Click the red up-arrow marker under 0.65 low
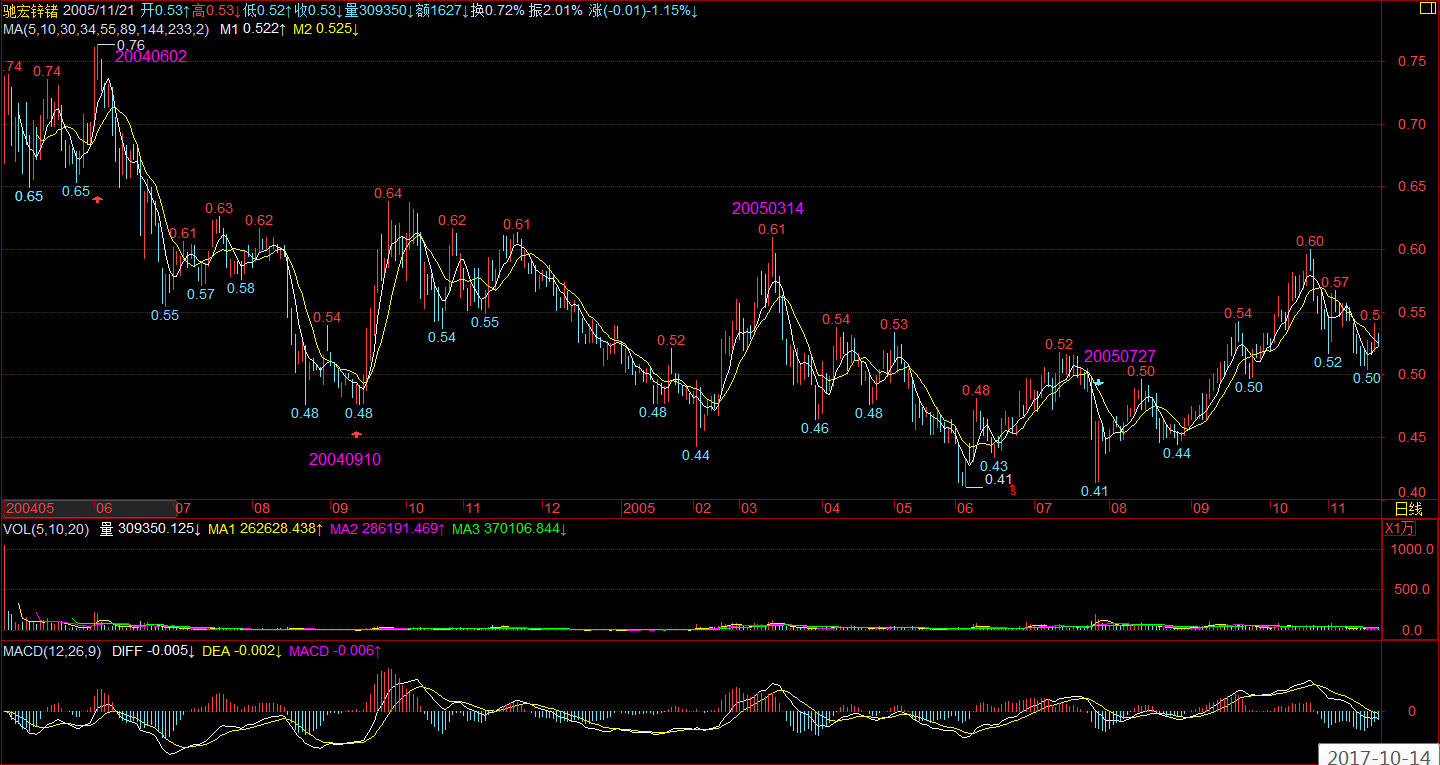Screen dimensions: 1440x765 coord(98,200)
